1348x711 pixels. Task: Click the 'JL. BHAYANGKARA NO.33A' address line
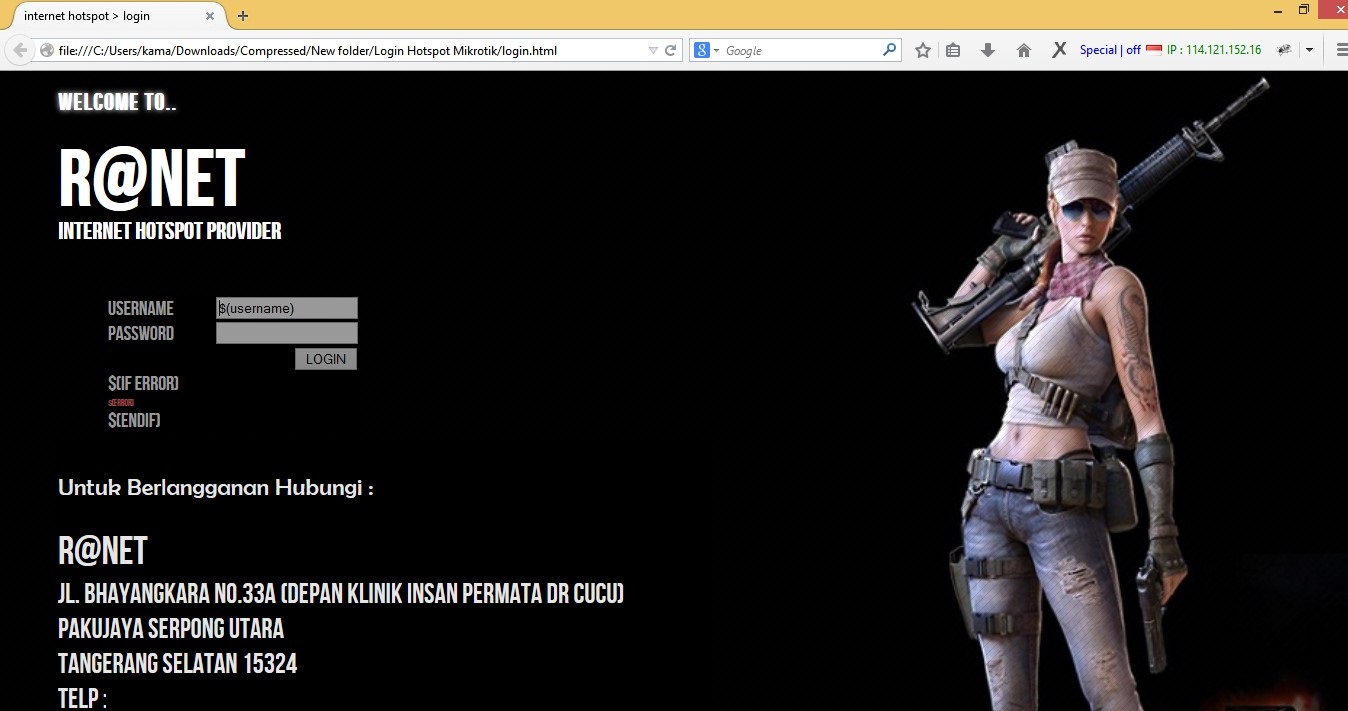(341, 594)
